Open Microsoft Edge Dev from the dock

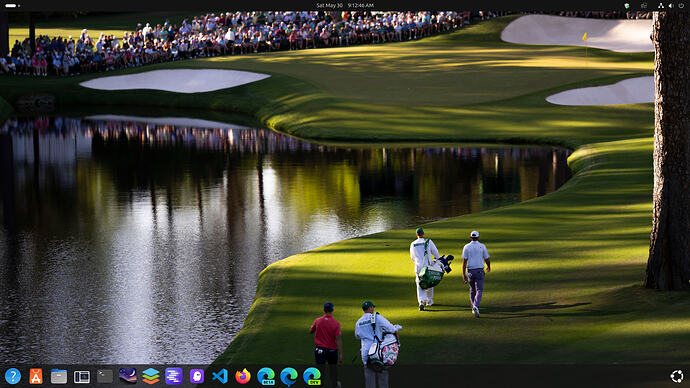pyautogui.click(x=312, y=376)
